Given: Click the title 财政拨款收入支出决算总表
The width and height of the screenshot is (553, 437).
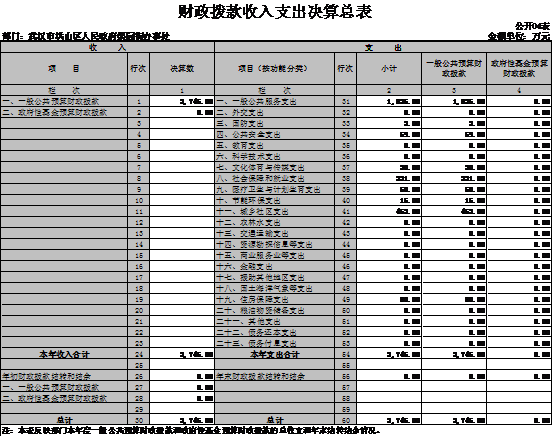Looking at the screenshot, I should click(x=275, y=12).
